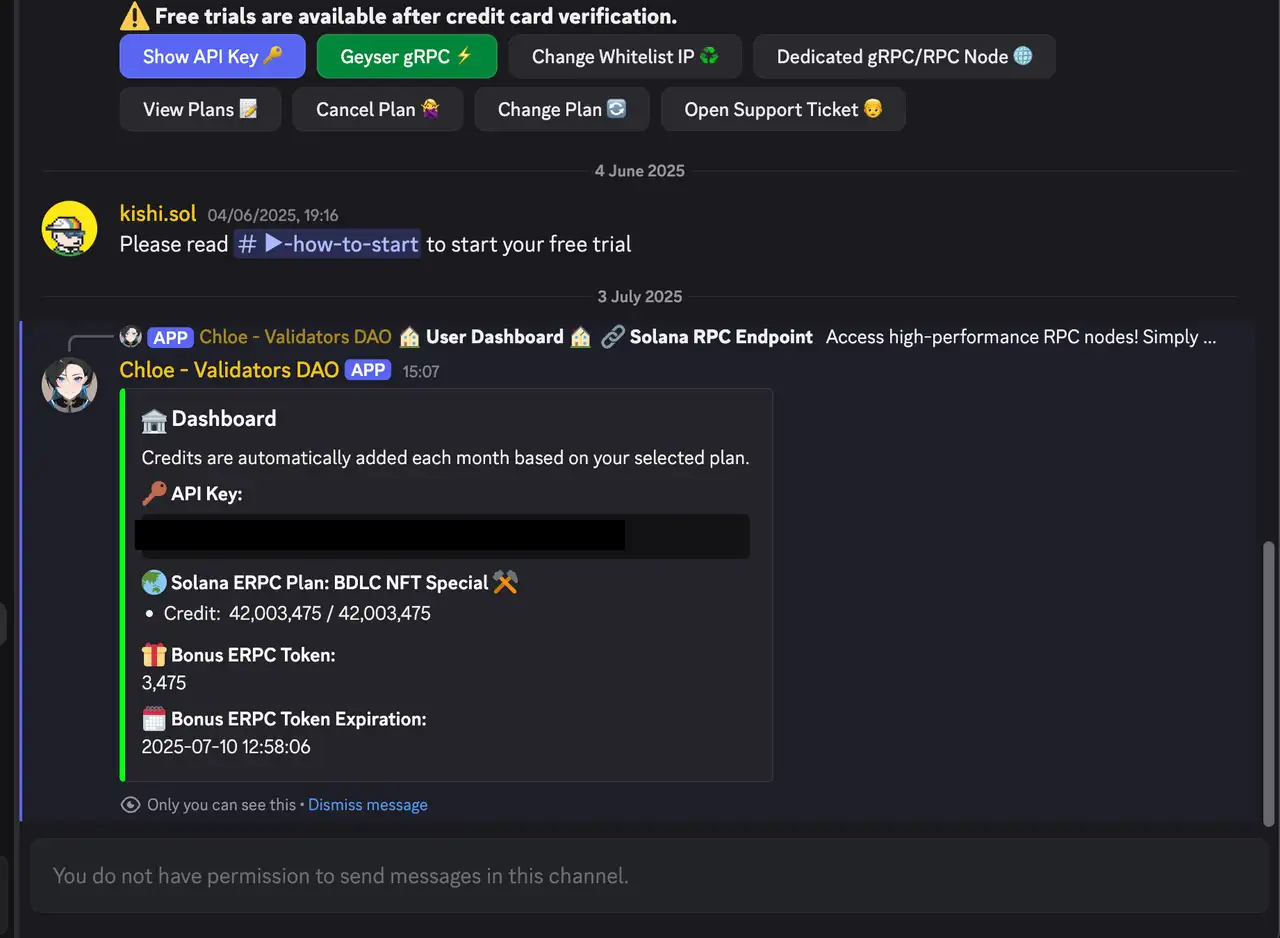Dismiss the ephemeral bot message
1280x938 pixels.
367,804
